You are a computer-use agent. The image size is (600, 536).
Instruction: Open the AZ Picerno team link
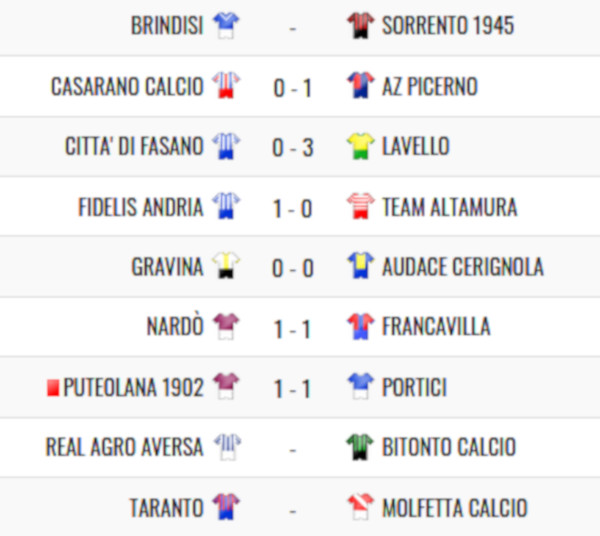[x=430, y=86]
